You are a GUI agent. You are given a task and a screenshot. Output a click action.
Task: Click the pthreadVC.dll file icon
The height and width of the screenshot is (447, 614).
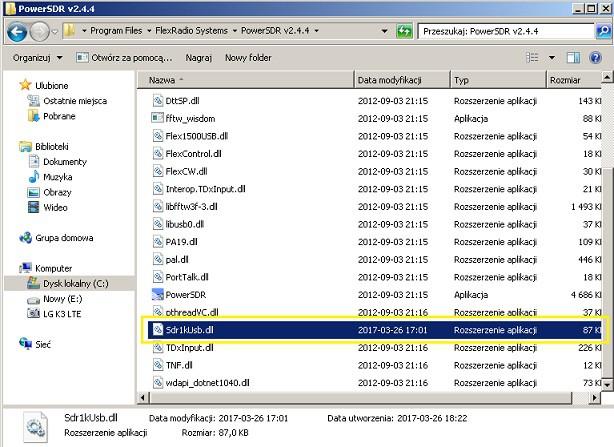pos(157,312)
